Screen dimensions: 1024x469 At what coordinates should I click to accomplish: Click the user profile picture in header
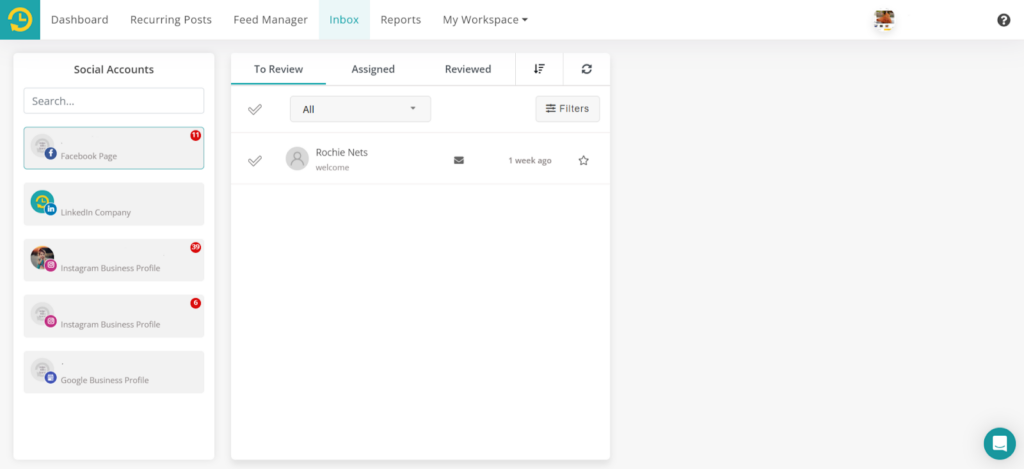(884, 20)
